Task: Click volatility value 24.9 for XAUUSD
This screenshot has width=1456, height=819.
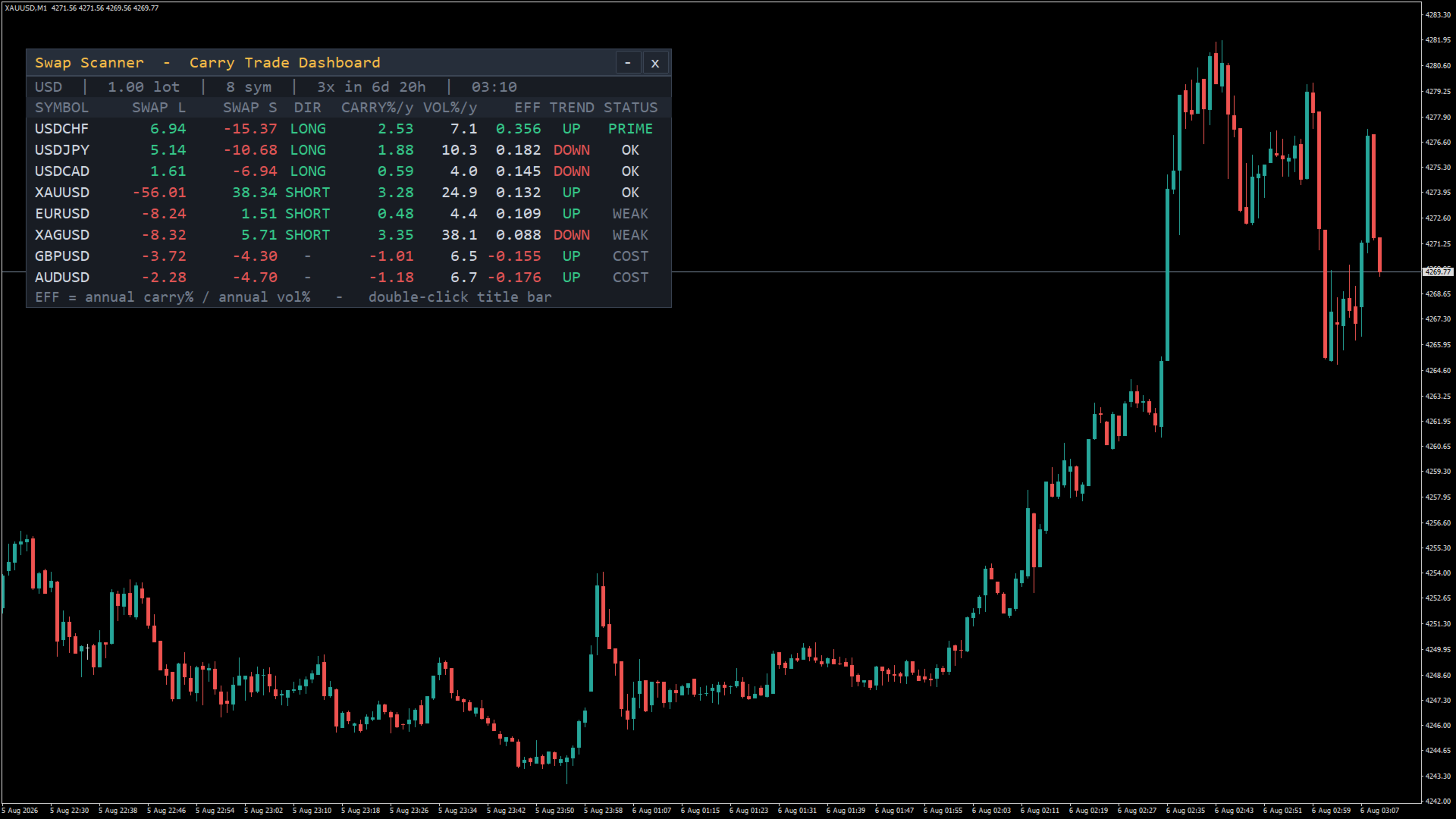Action: [x=460, y=193]
